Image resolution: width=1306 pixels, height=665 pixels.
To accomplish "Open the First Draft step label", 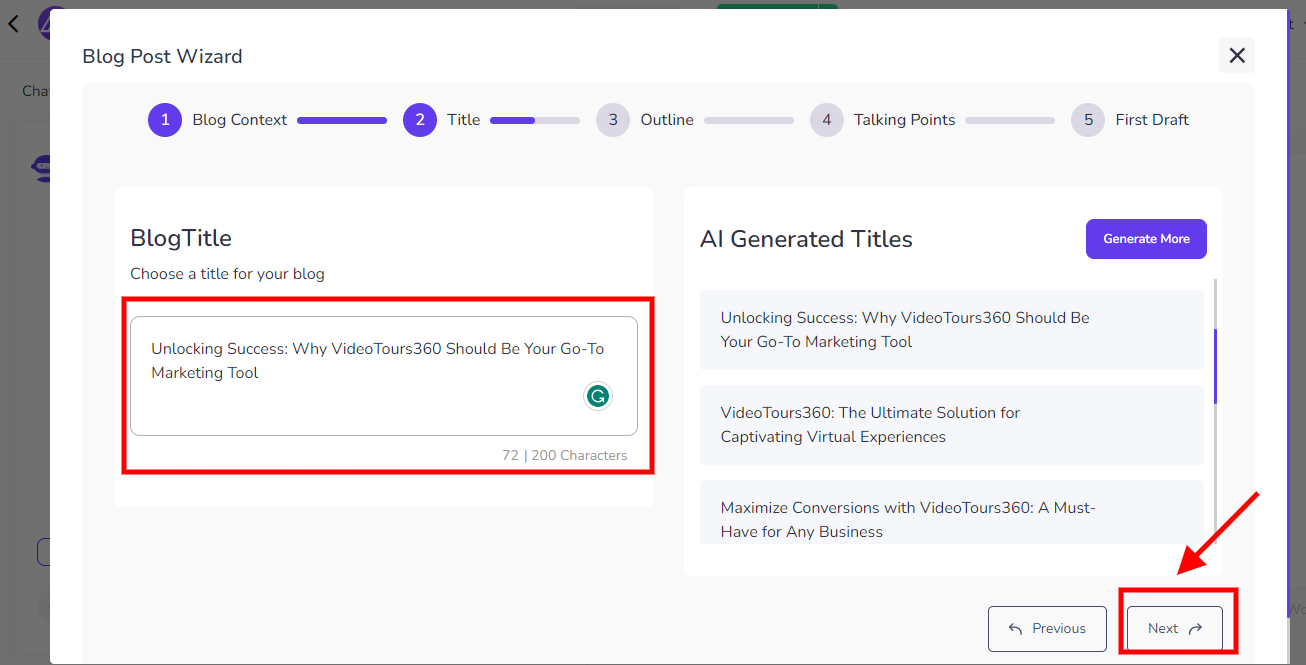I will click(1152, 120).
